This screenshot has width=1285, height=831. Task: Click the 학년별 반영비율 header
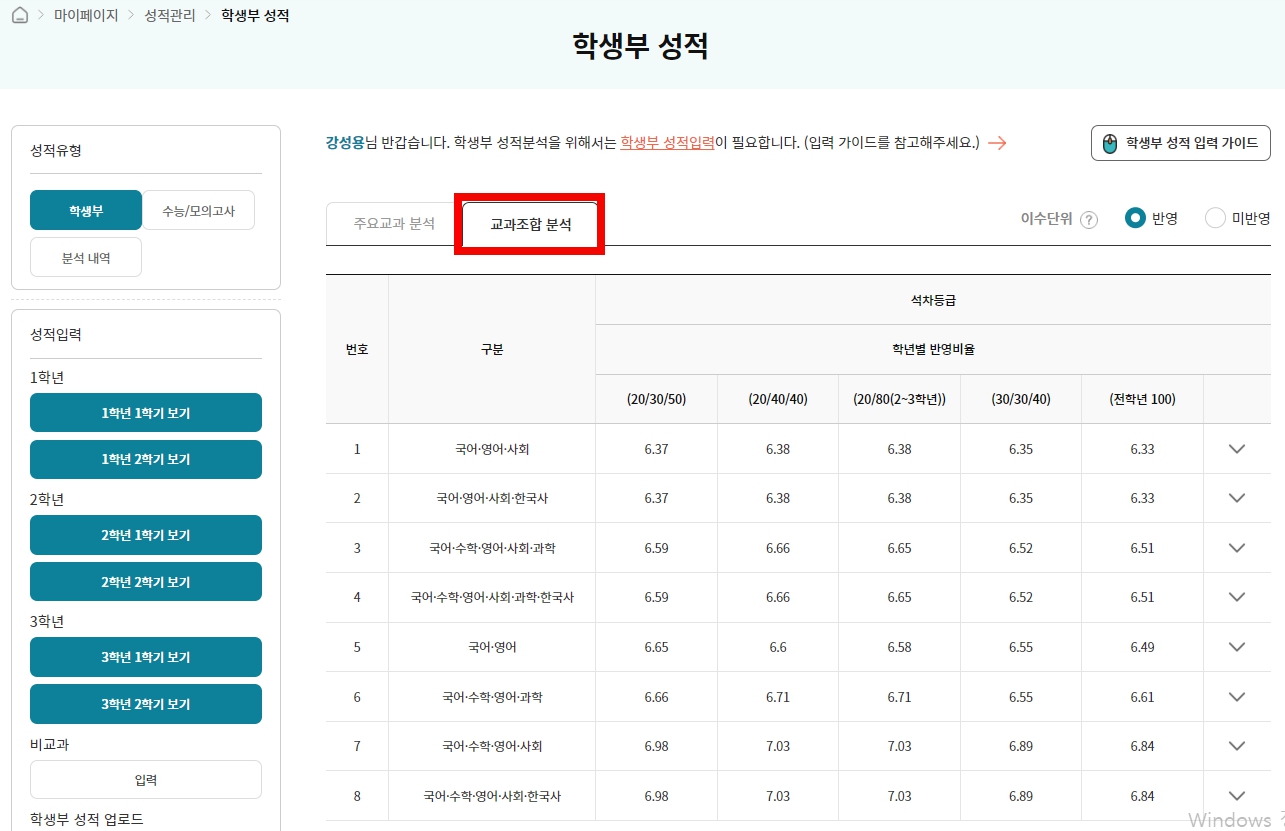pyautogui.click(x=933, y=349)
